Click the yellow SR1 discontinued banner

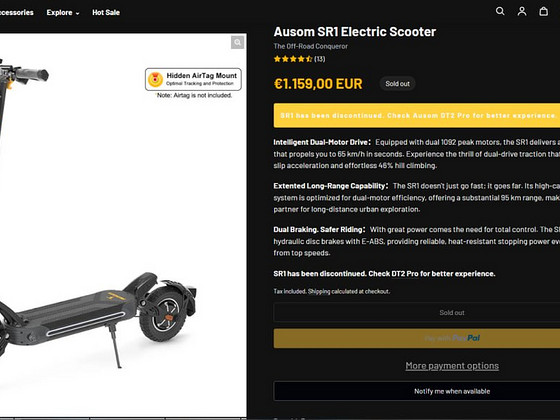click(417, 115)
